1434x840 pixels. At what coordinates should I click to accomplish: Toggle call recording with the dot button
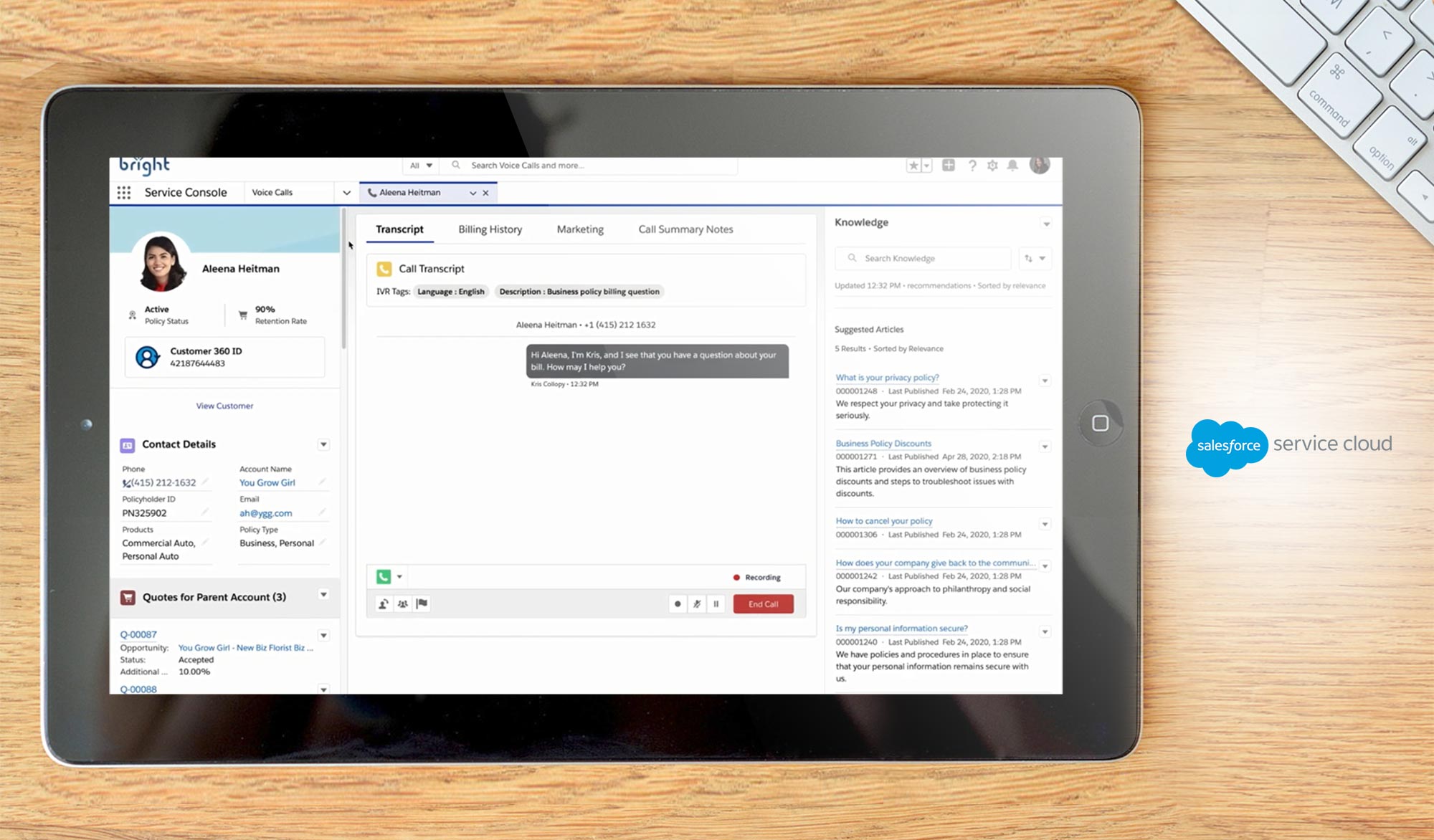678,604
